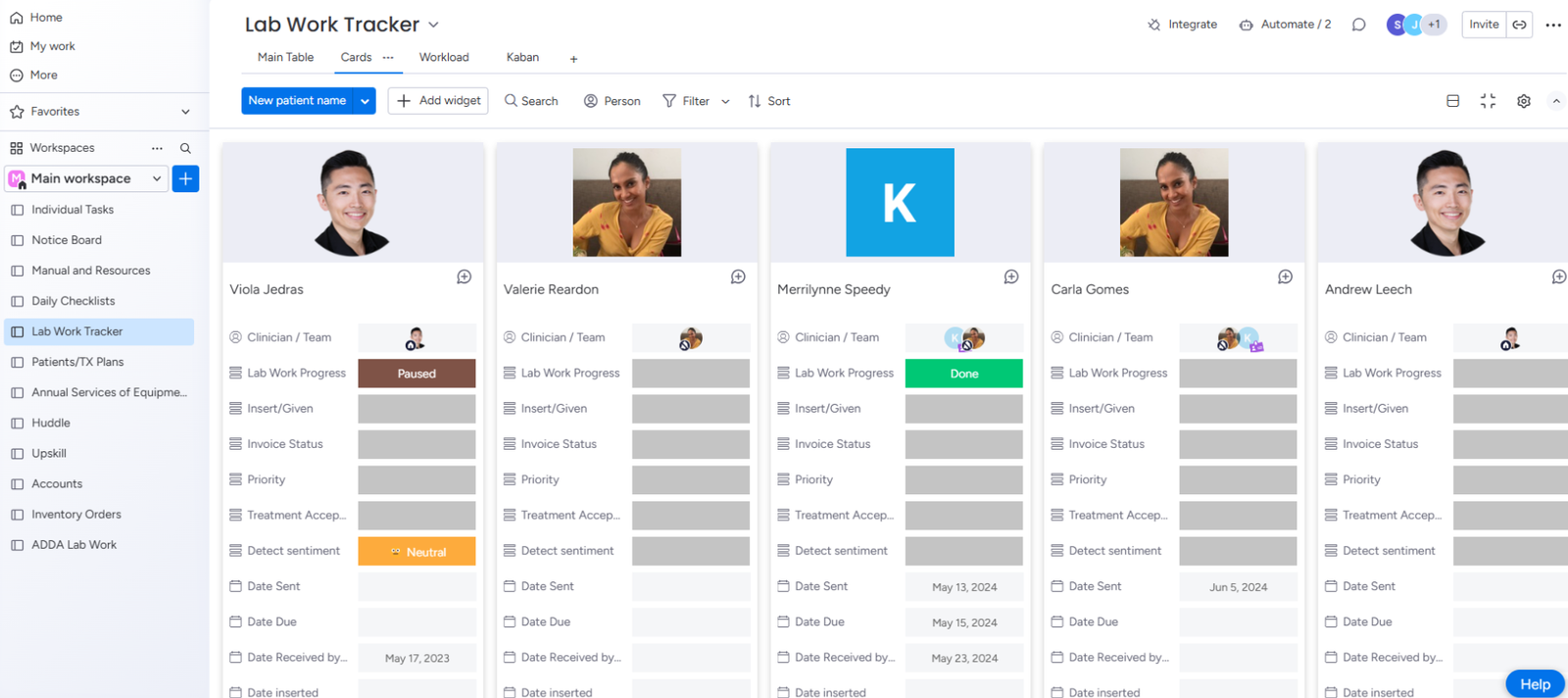Click the Invite button

tap(1483, 25)
